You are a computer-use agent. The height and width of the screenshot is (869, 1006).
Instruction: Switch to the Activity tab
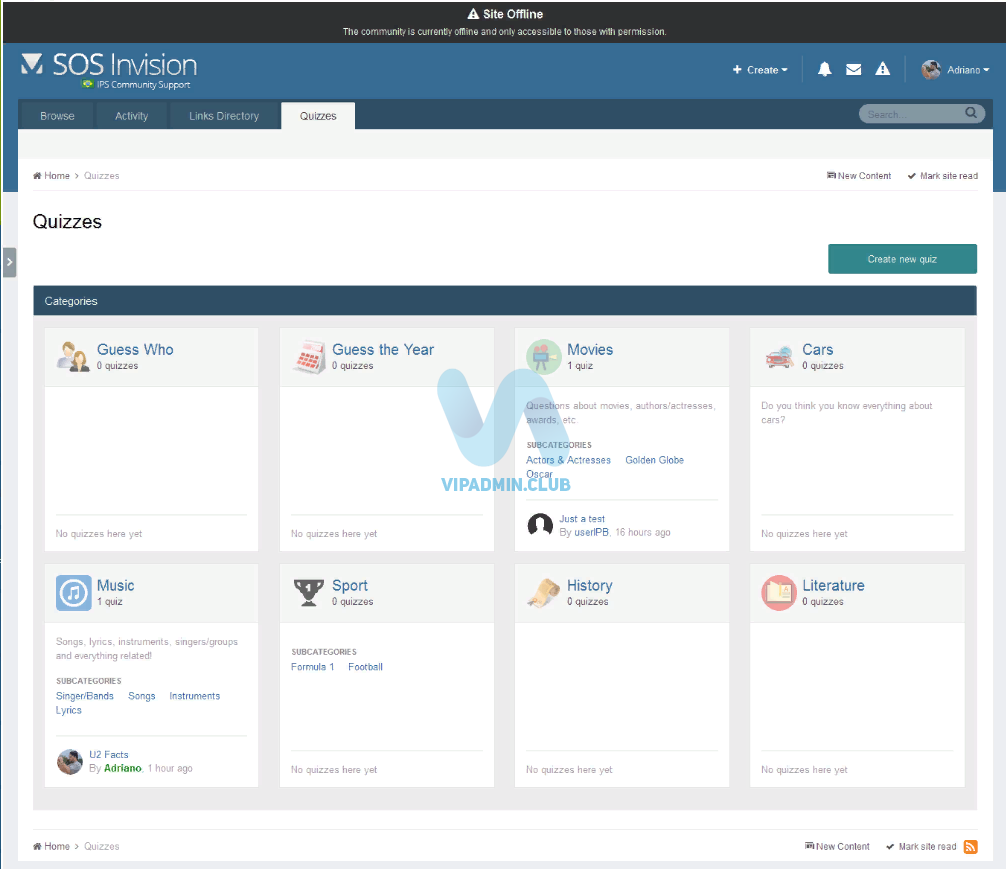coord(132,116)
